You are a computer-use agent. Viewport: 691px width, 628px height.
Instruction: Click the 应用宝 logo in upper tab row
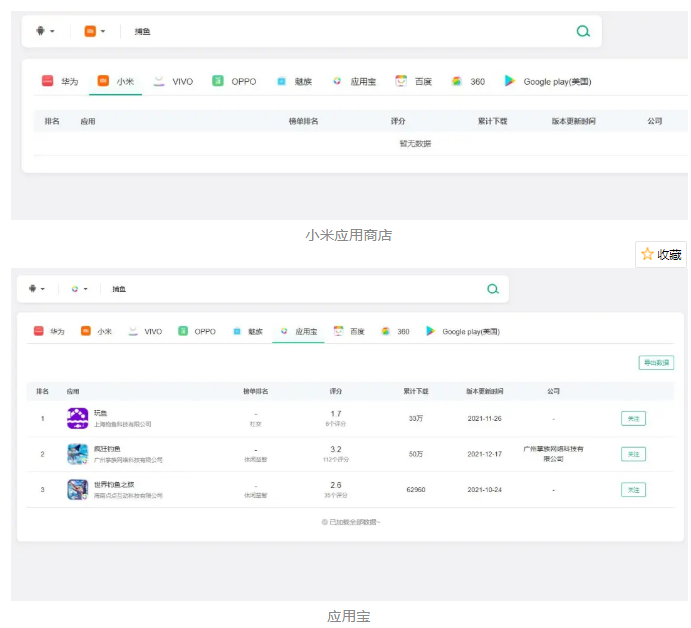[337, 81]
